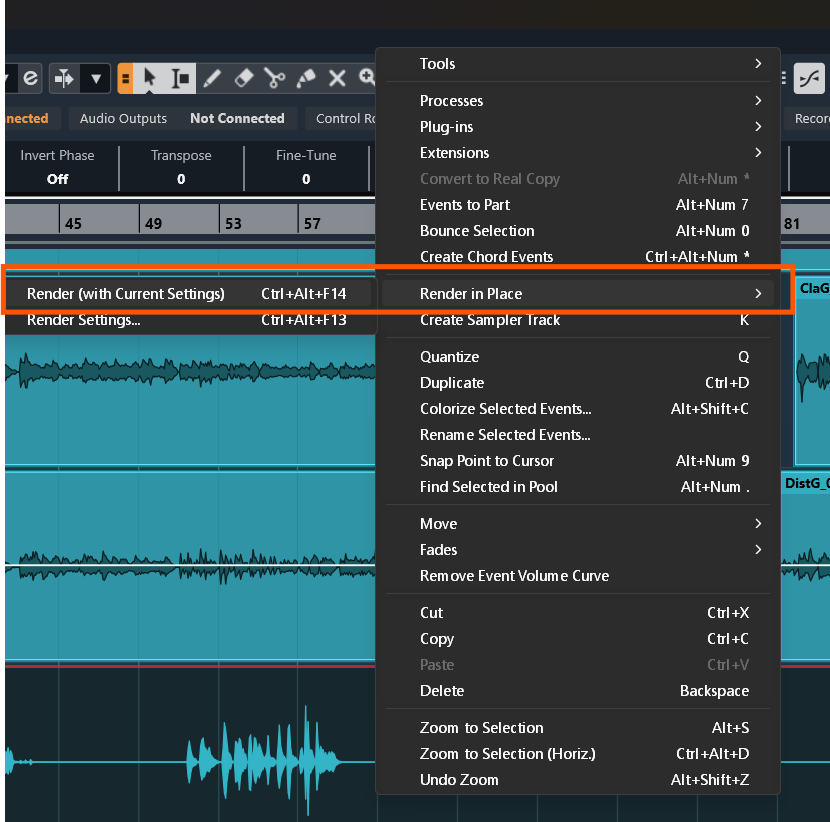Image resolution: width=830 pixels, height=822 pixels.
Task: Choose Events to Part
Action: click(578, 204)
